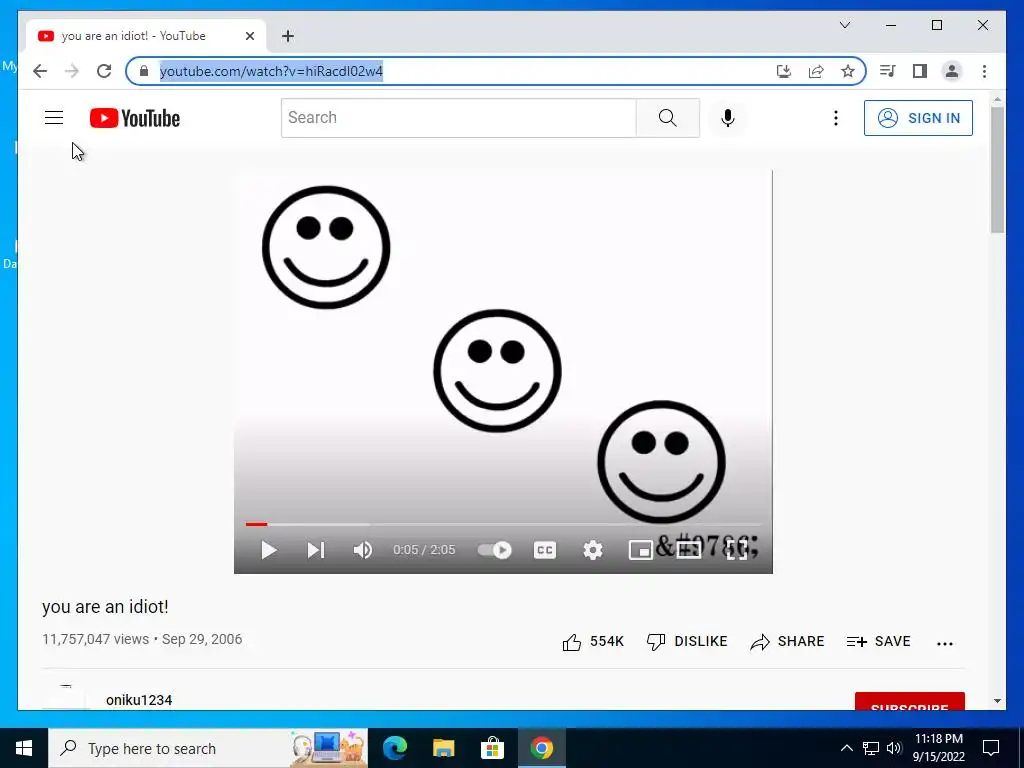Toggle the autoplay switch
1024x768 pixels.
click(494, 550)
